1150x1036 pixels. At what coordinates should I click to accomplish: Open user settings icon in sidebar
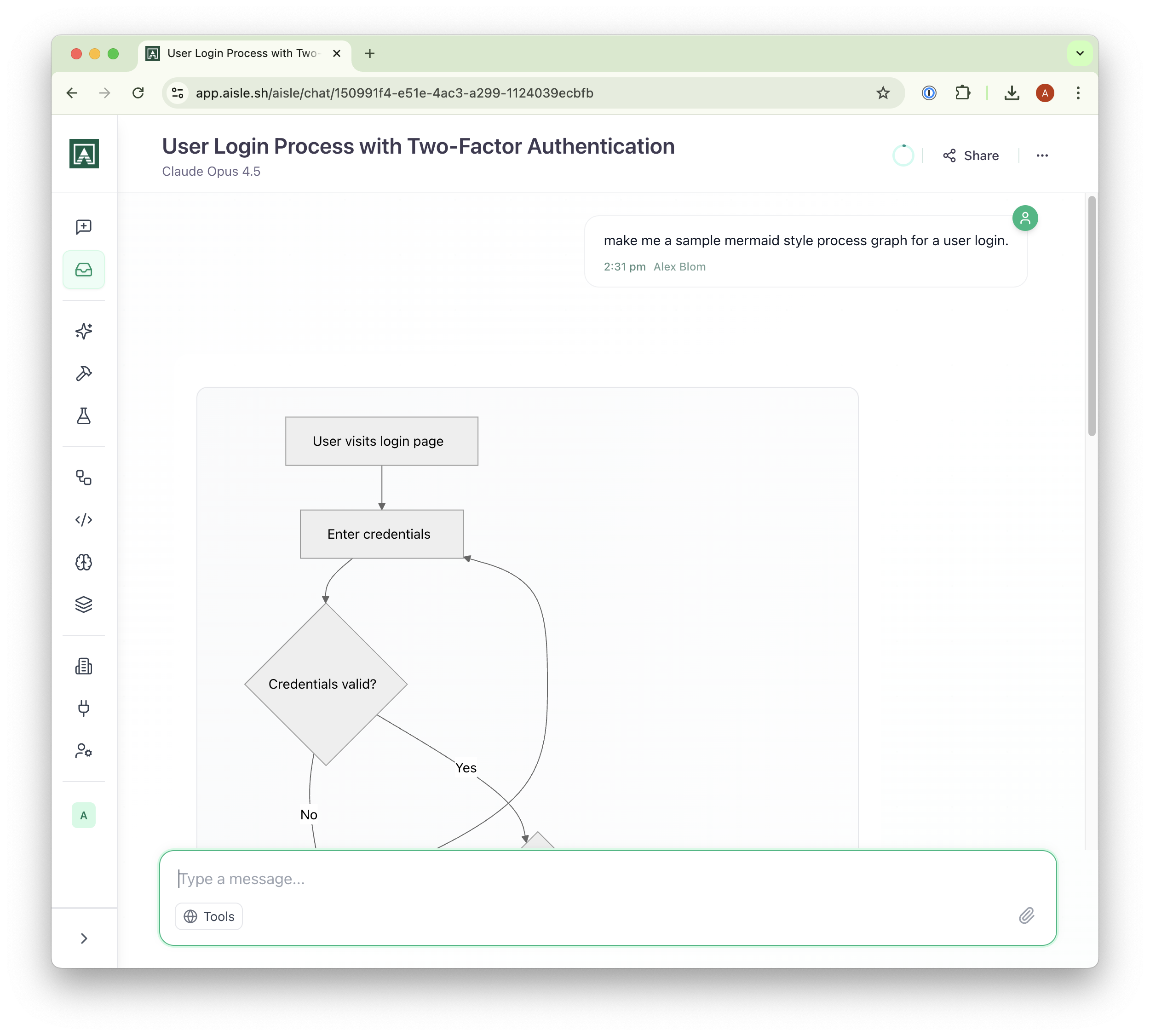[84, 751]
